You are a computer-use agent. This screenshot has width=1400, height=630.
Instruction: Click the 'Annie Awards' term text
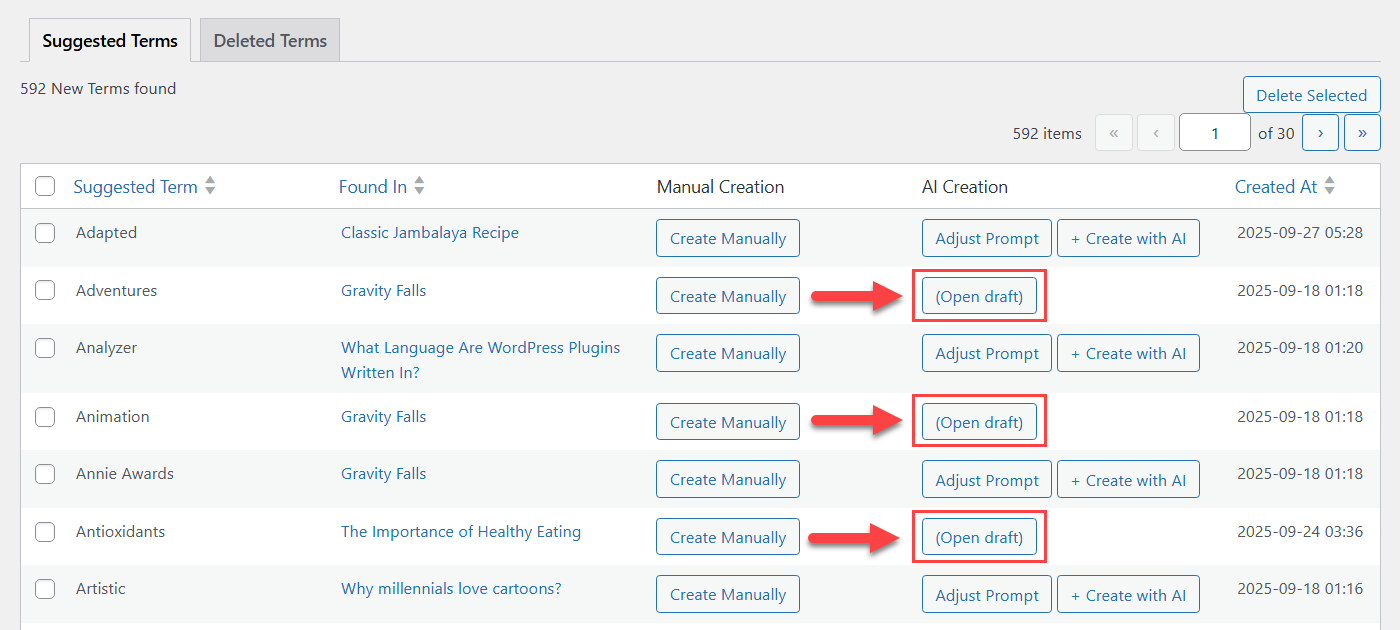click(x=125, y=474)
